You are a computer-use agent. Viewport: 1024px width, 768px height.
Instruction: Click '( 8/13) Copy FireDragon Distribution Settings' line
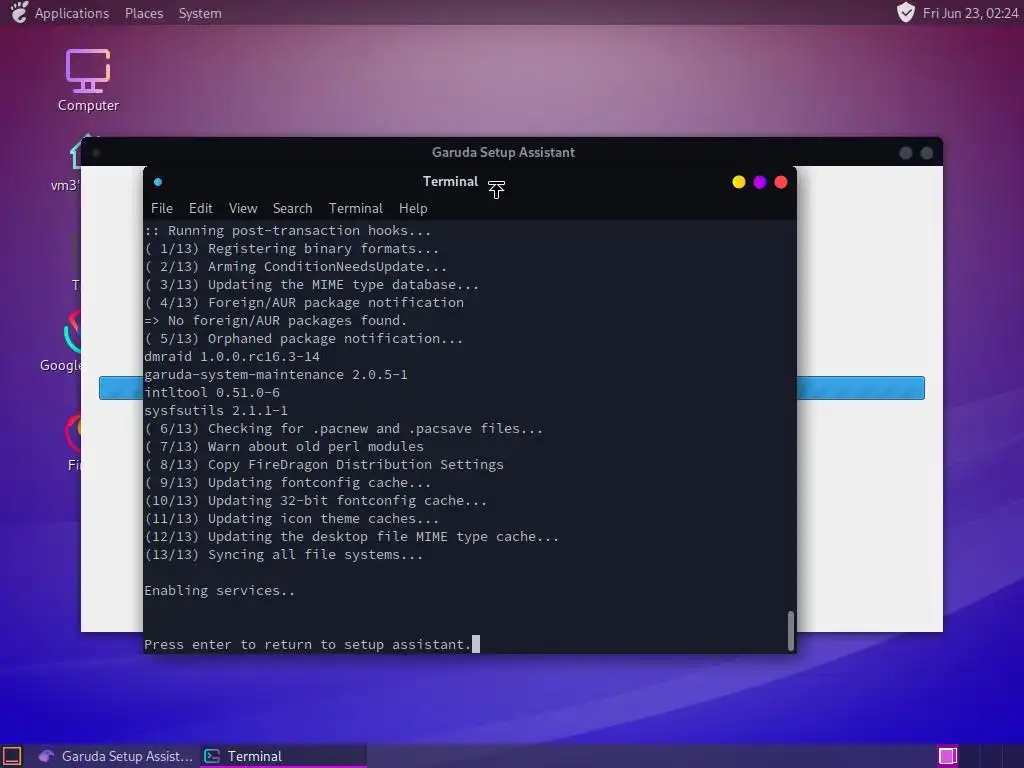324,464
